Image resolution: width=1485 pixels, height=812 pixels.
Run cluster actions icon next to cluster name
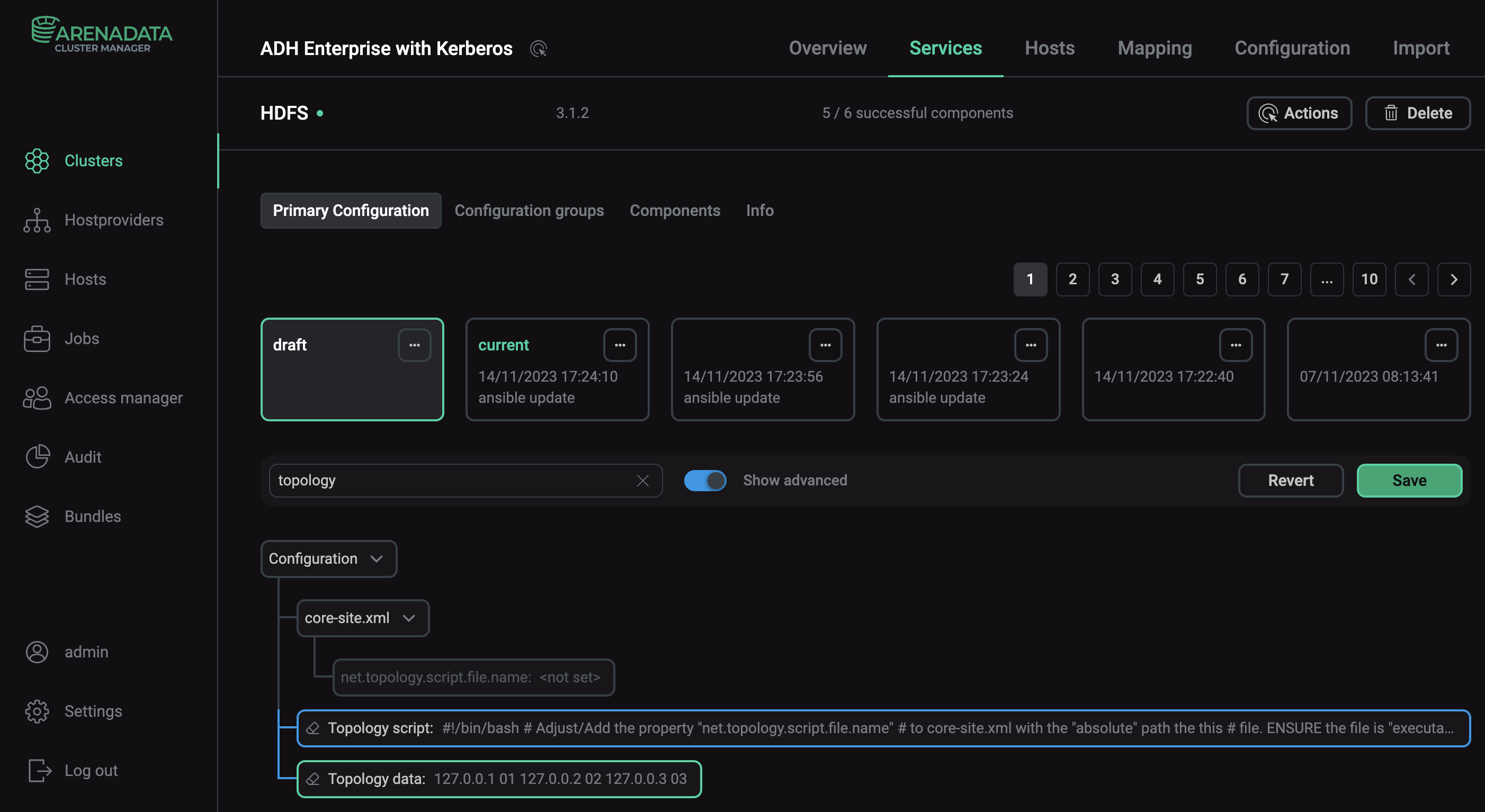pyautogui.click(x=539, y=49)
